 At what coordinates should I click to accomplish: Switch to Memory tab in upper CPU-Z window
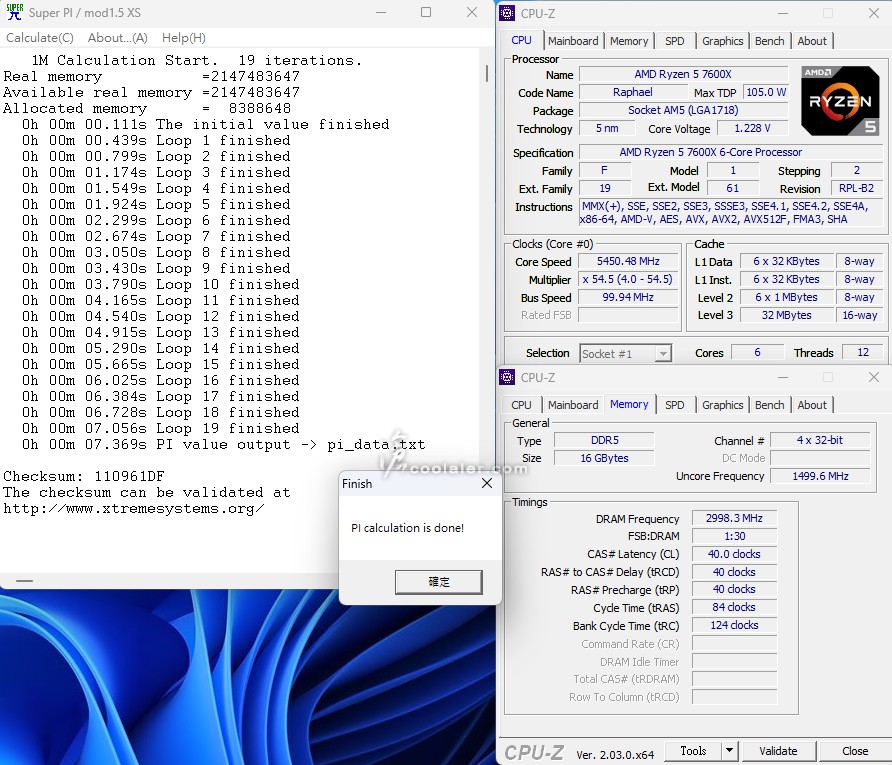[629, 41]
